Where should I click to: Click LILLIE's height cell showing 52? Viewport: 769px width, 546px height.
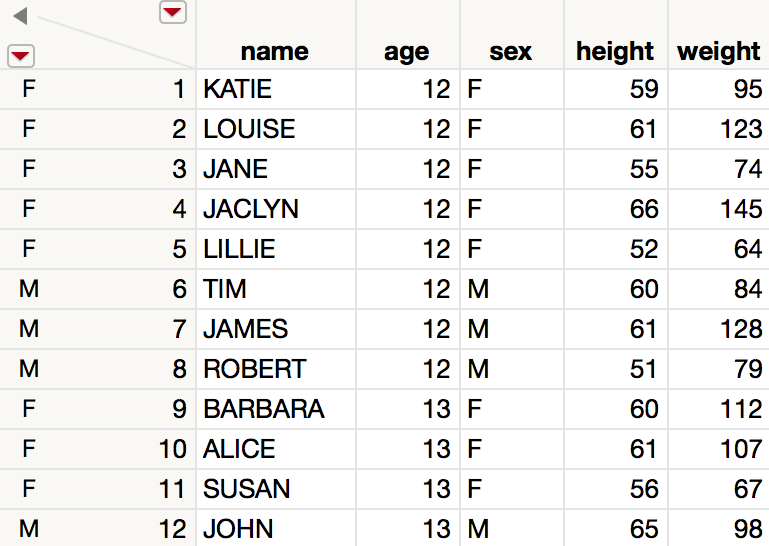[x=615, y=249]
